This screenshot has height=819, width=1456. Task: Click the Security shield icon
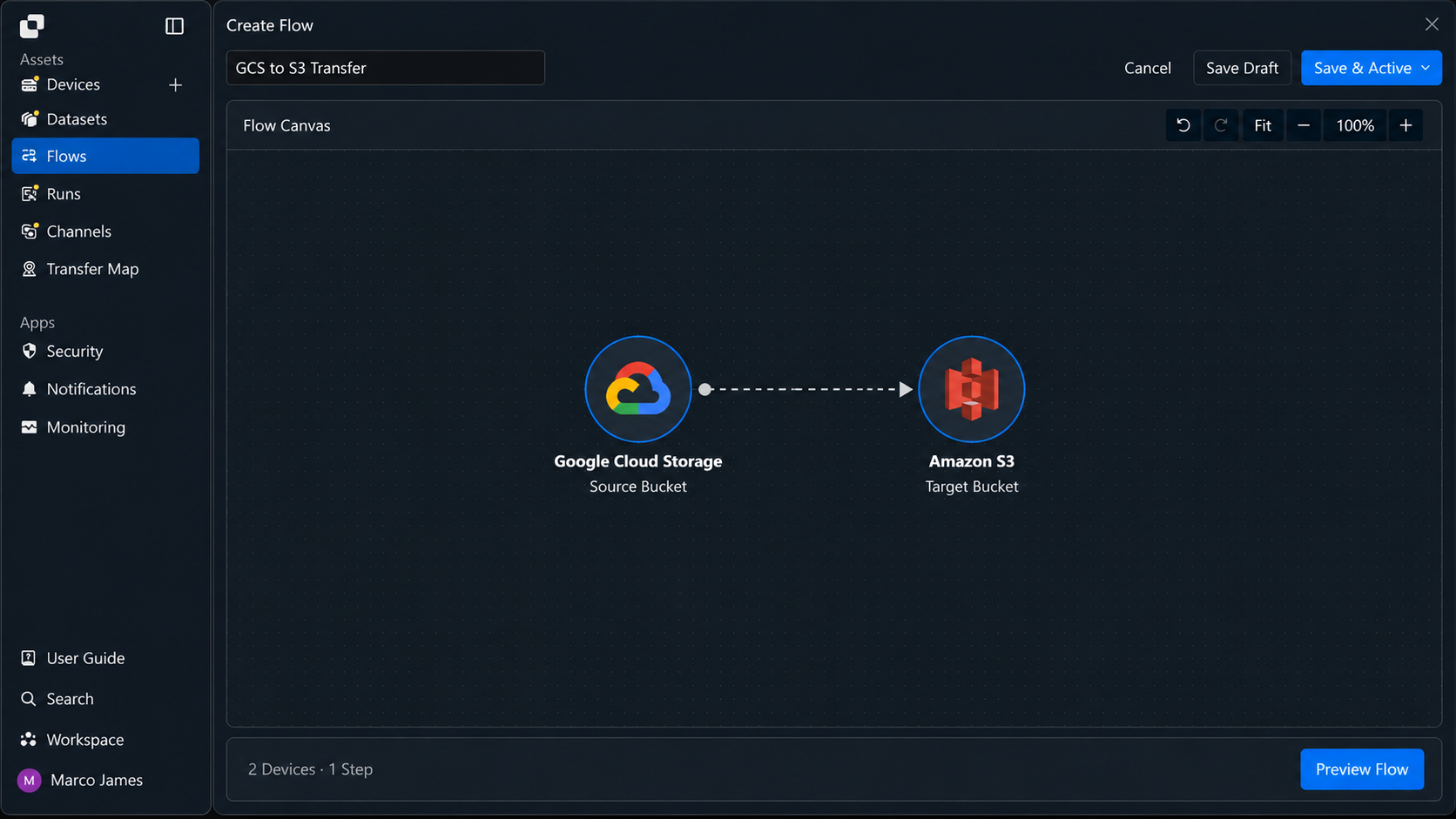[30, 351]
